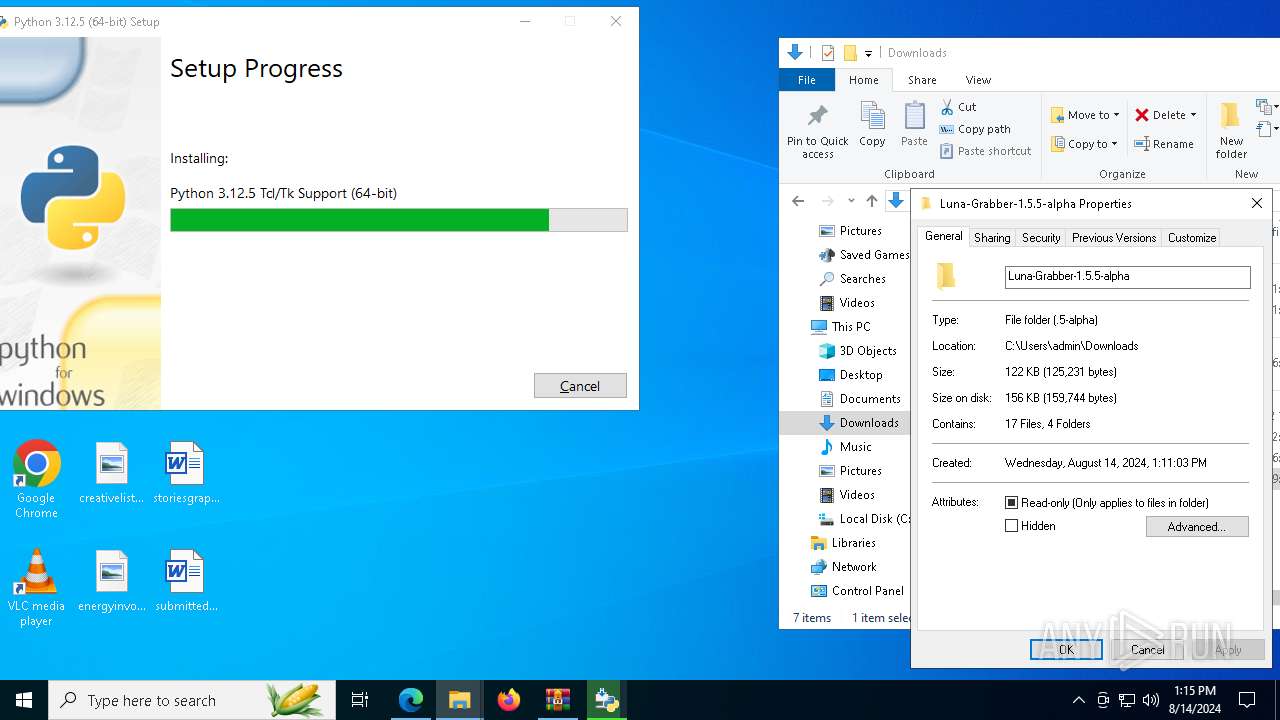Select Paste shortcut in the ribbon
1280x720 pixels.
tap(985, 151)
